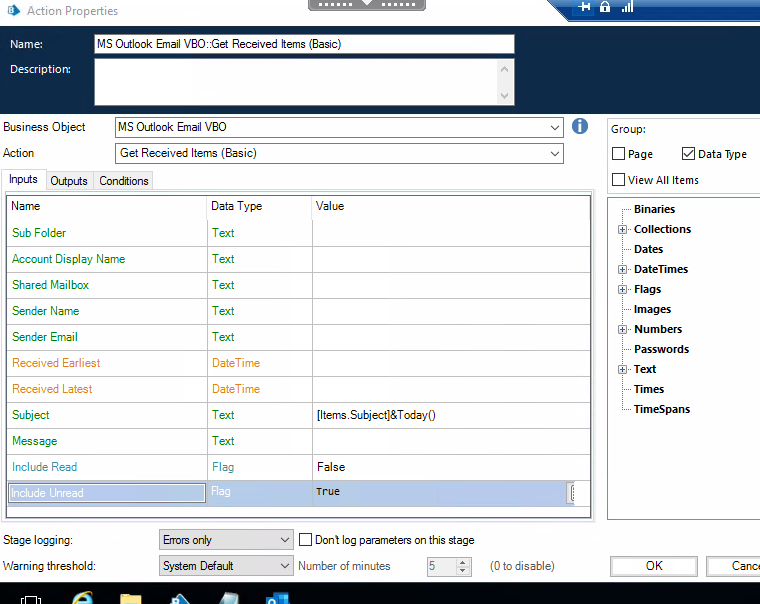The width and height of the screenshot is (760, 604).
Task: Switch to the Outputs tab
Action: tap(69, 181)
